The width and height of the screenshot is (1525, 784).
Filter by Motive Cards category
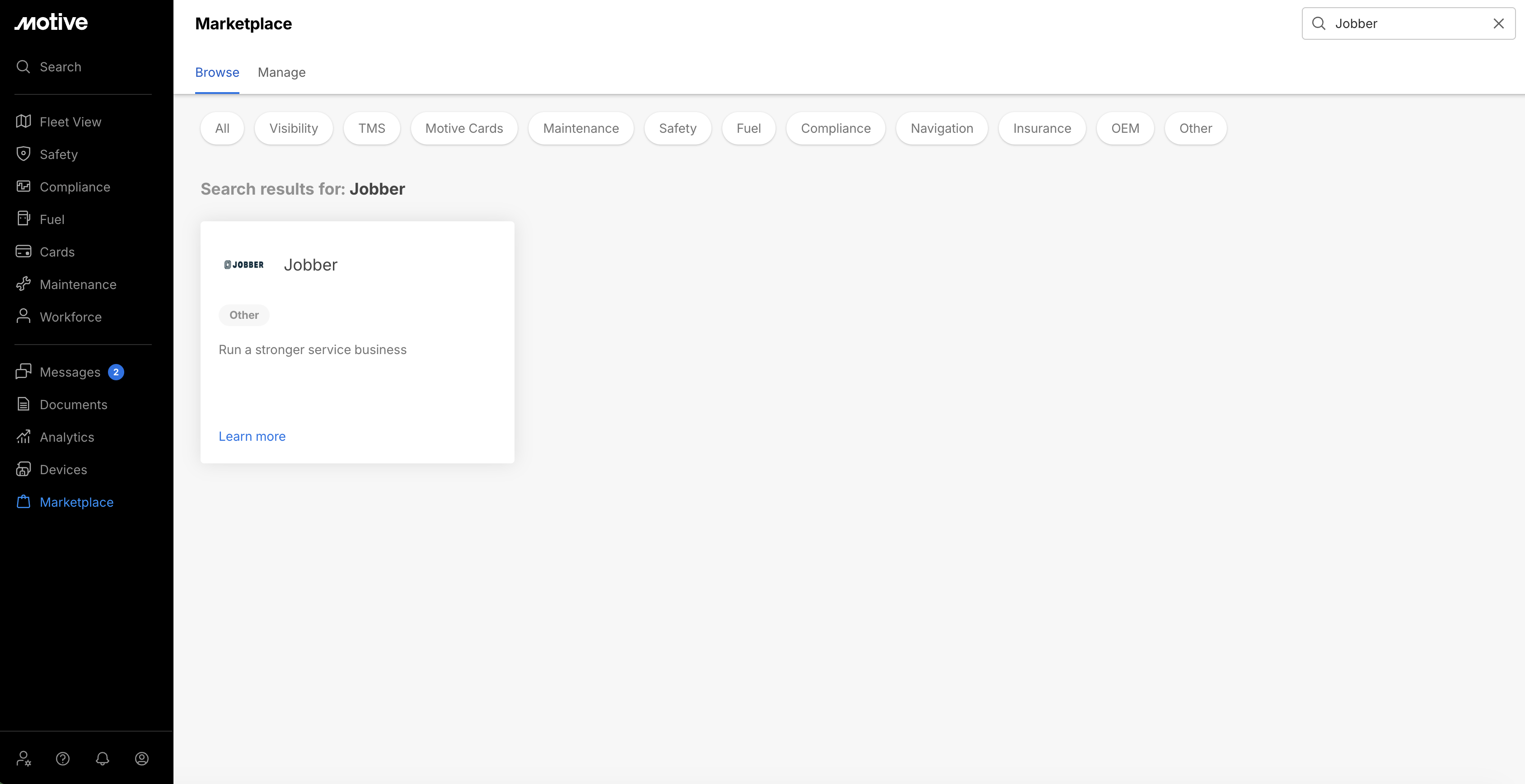(x=464, y=128)
